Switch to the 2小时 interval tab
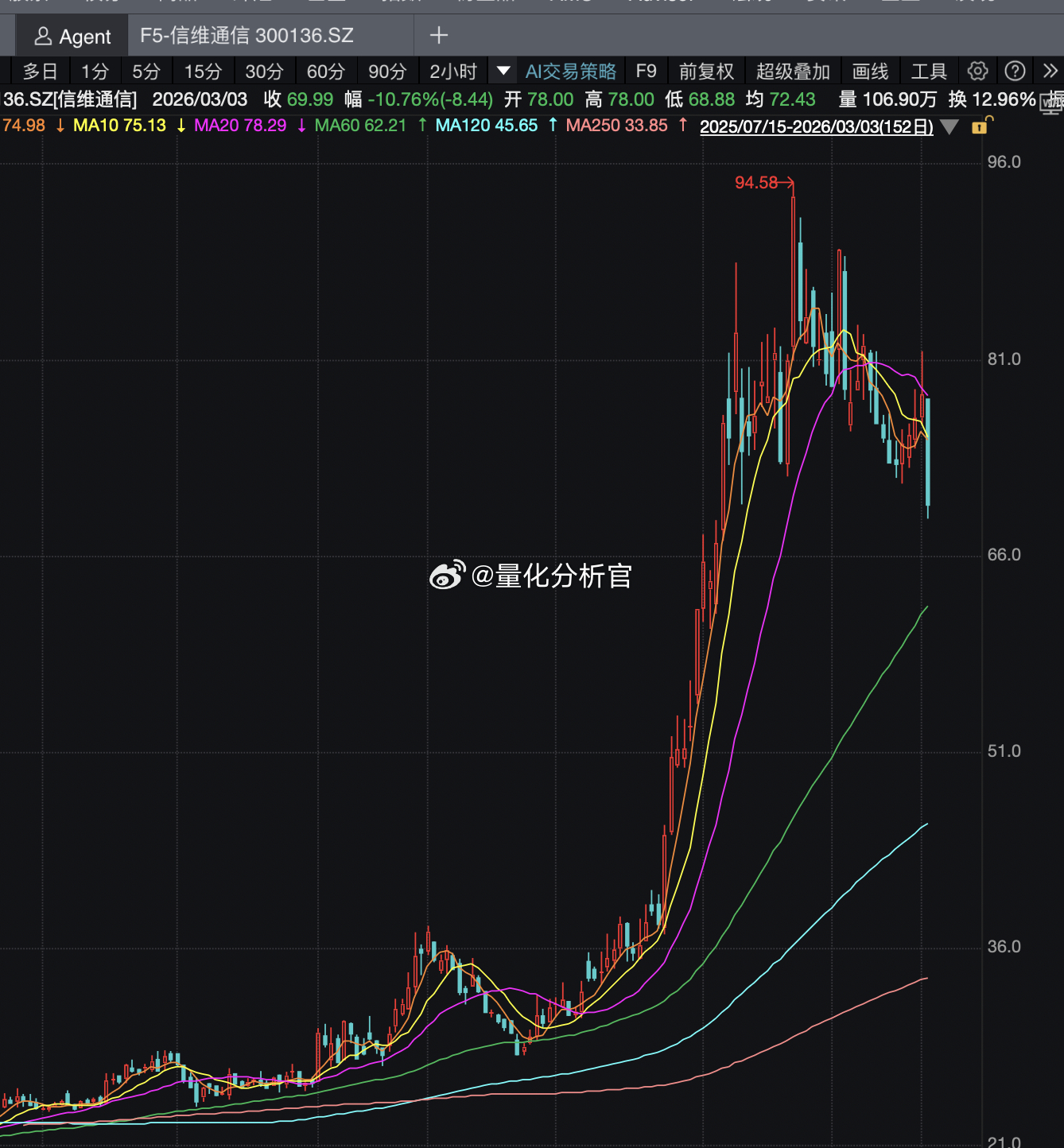This screenshot has width=1064, height=1148. click(x=452, y=71)
